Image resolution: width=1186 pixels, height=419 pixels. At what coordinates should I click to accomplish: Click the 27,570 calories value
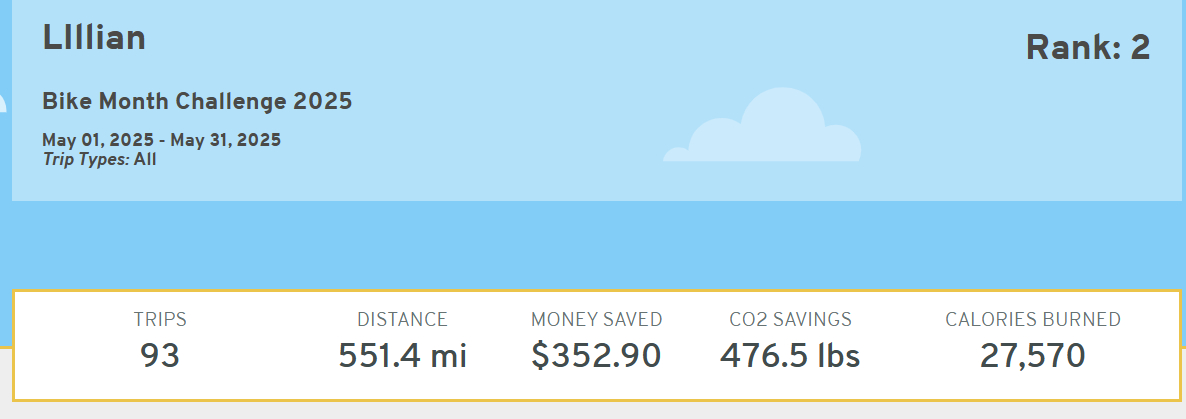1033,355
